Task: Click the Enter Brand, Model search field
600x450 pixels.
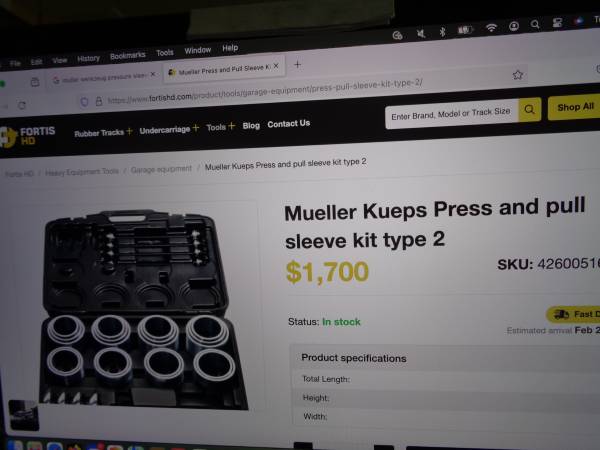Action: point(452,114)
